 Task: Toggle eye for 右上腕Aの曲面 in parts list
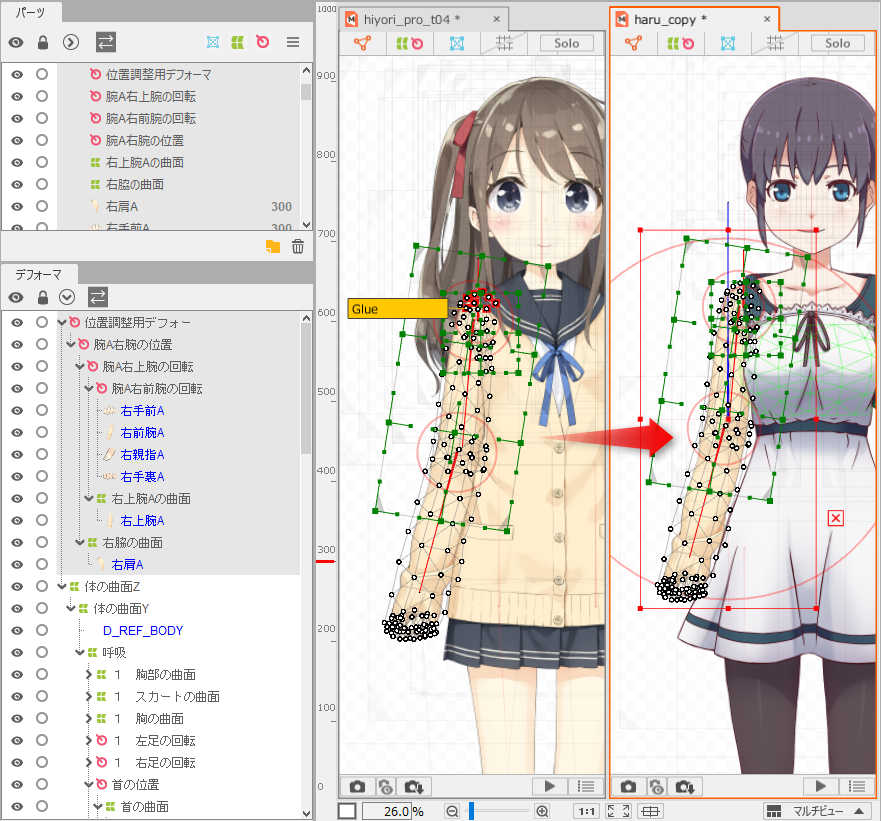(17, 162)
